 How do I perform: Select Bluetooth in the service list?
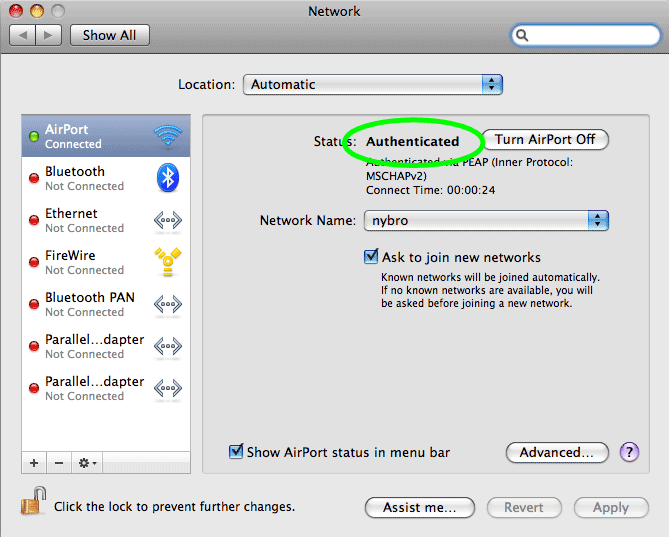point(106,178)
